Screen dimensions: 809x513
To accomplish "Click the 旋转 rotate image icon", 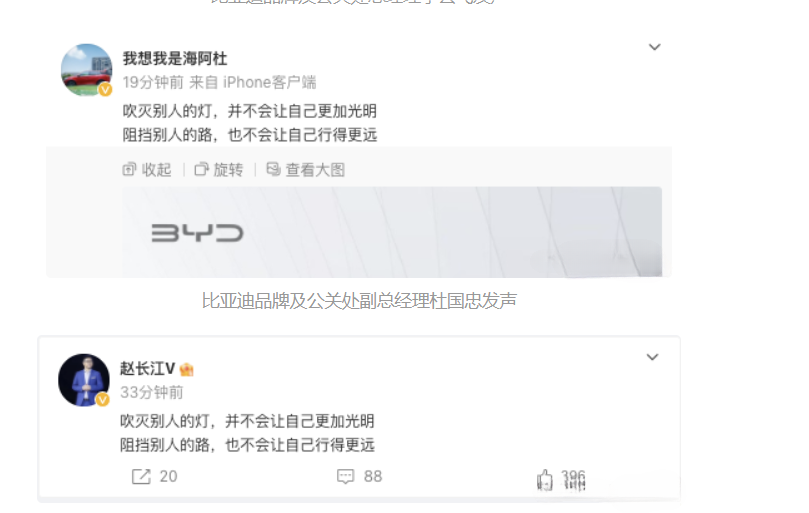I will click(x=201, y=169).
